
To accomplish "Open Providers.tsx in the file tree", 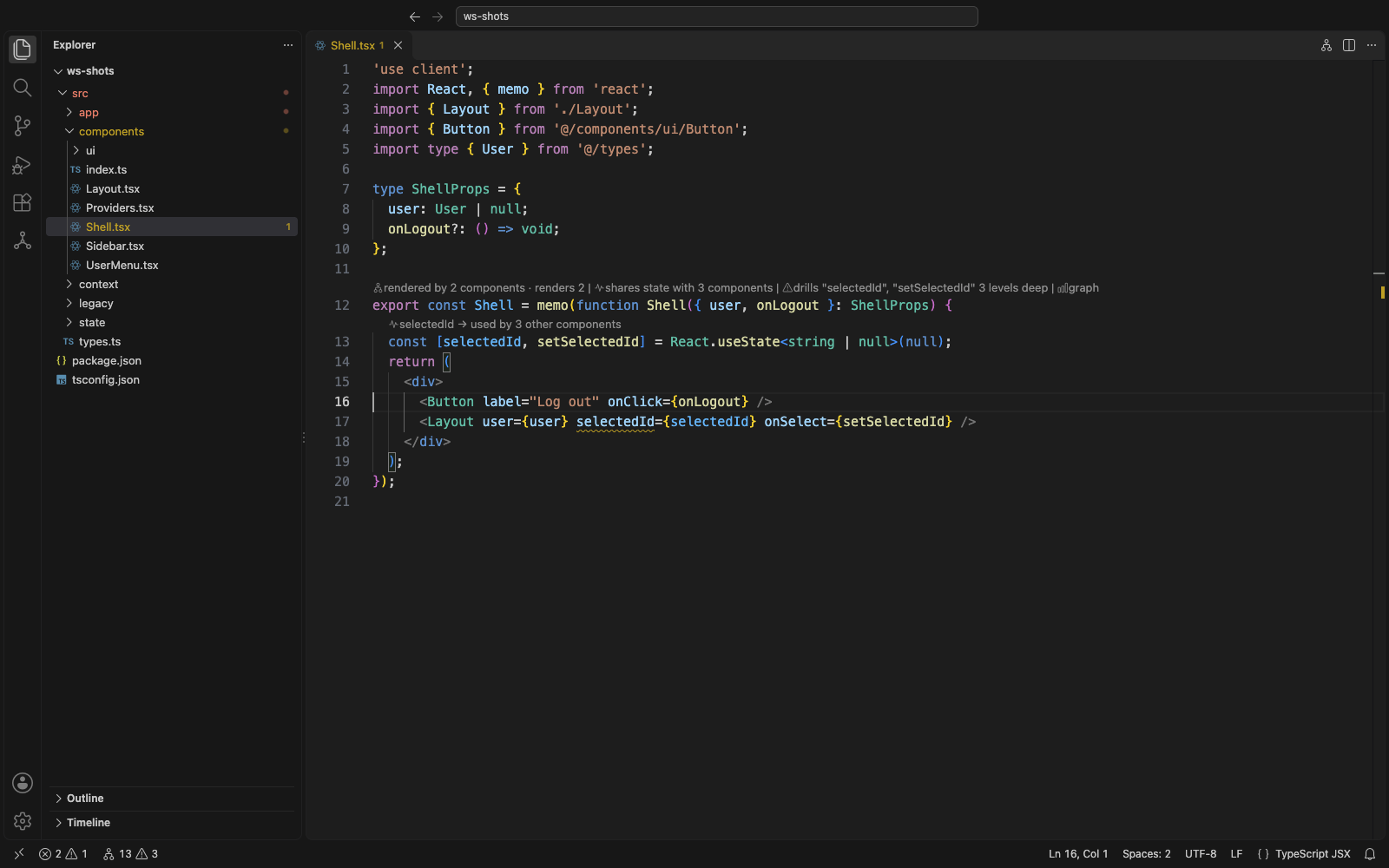I will tap(172, 207).
